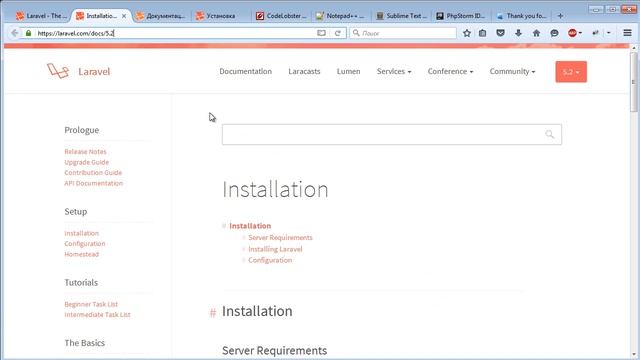Open Documentation in top navigation
The image size is (640, 360).
coord(245,71)
